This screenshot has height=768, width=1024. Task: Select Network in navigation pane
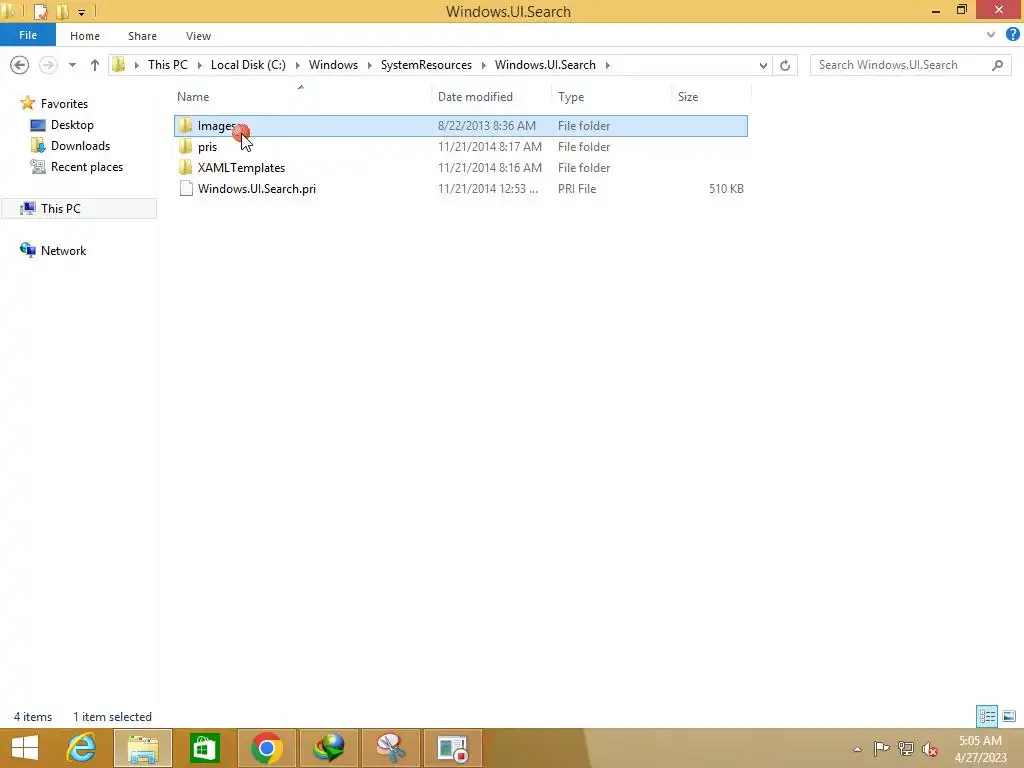coord(63,251)
